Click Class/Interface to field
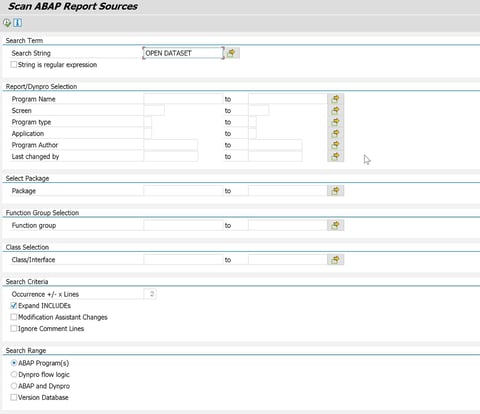This screenshot has height=414, width=480. 288,260
